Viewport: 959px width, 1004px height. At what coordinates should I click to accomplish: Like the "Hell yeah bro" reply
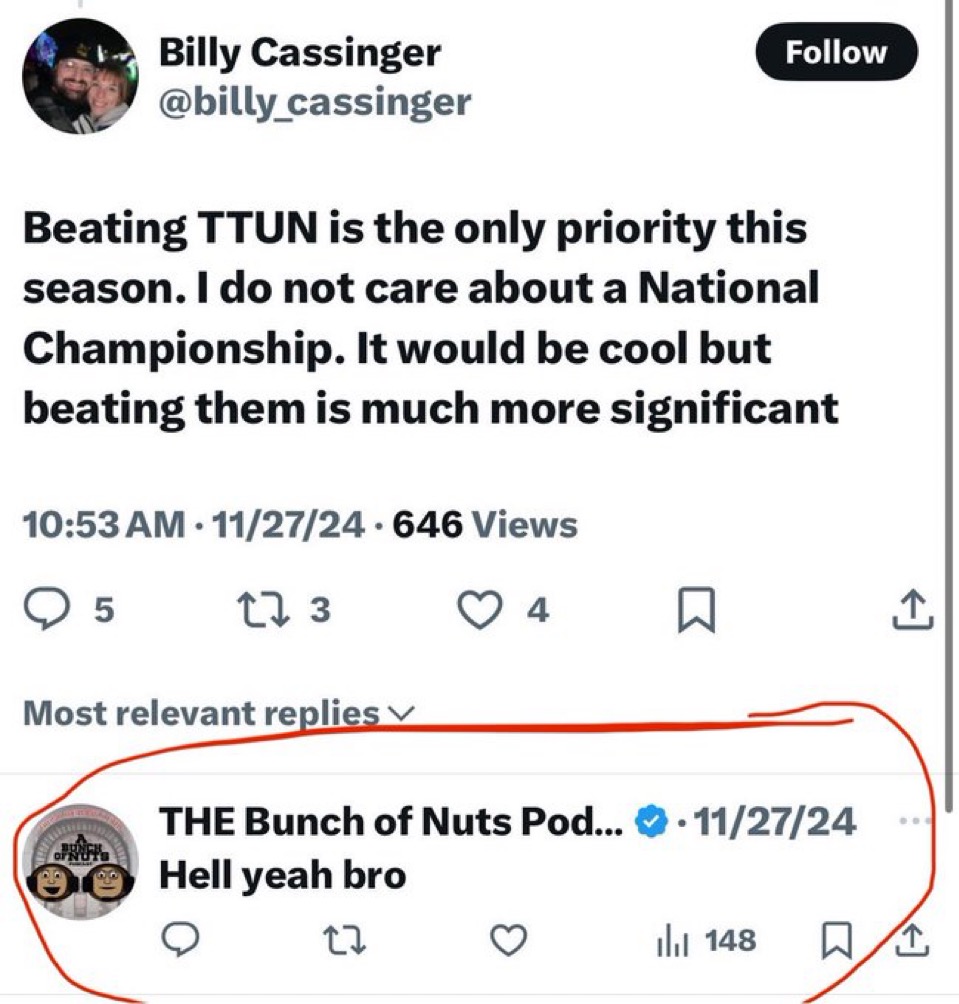click(509, 940)
